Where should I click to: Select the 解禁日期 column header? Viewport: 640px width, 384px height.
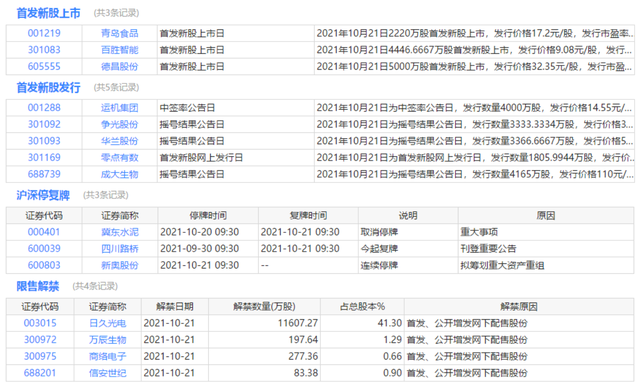click(175, 306)
